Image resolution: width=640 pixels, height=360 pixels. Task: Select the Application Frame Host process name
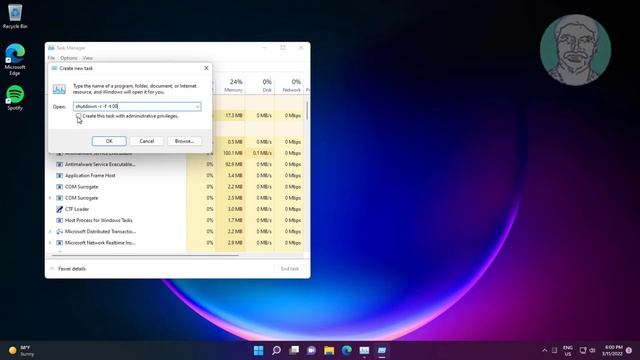click(90, 176)
